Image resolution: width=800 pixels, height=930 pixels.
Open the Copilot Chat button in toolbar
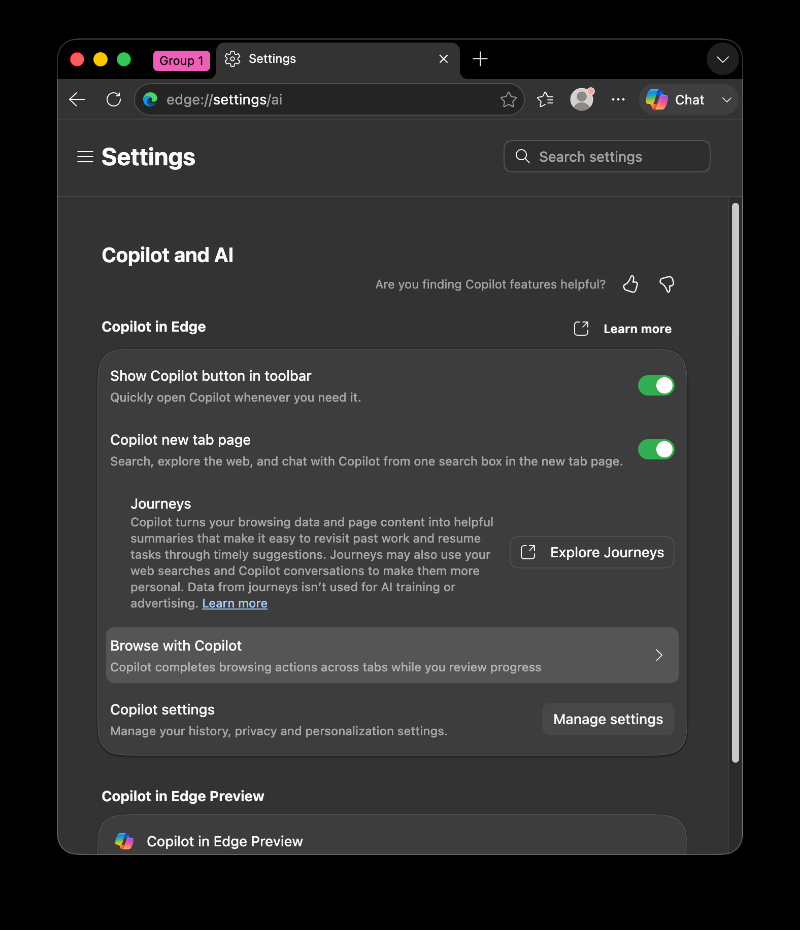click(x=675, y=100)
